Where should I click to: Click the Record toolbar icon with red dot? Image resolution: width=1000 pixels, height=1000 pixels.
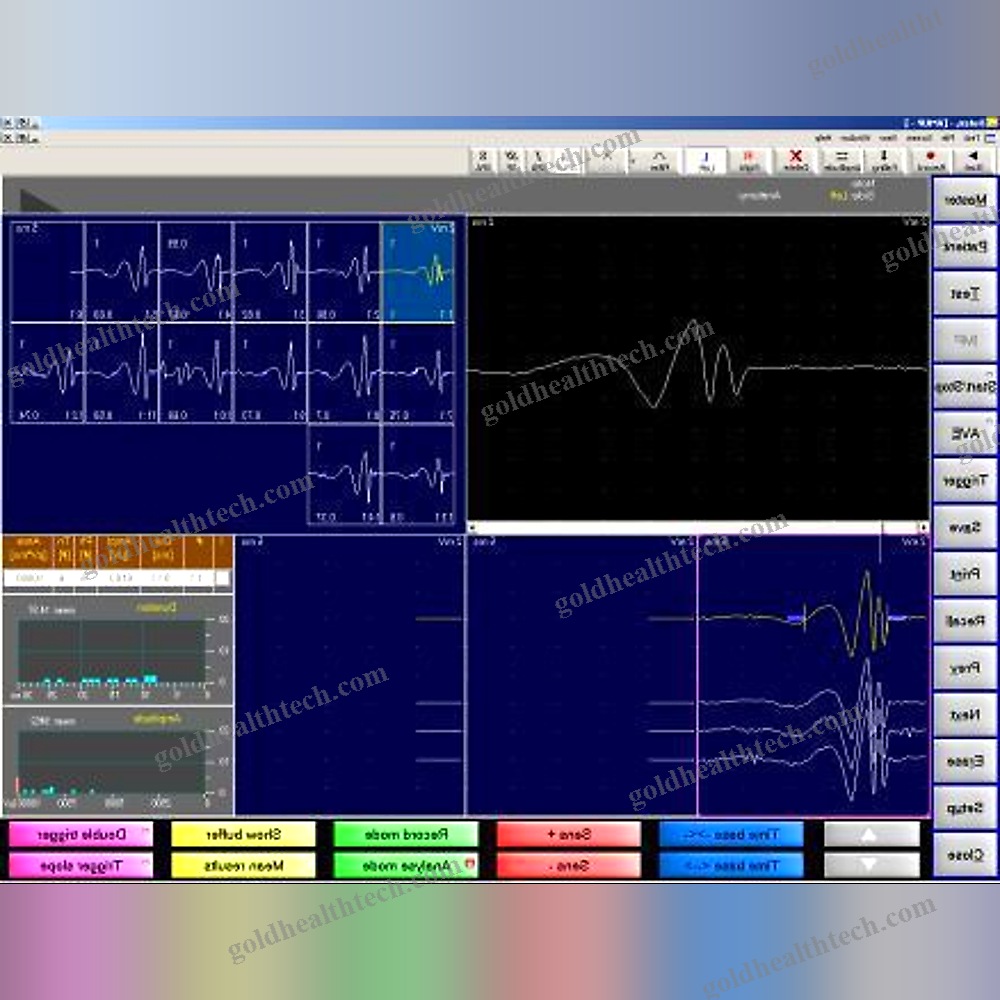(930, 160)
